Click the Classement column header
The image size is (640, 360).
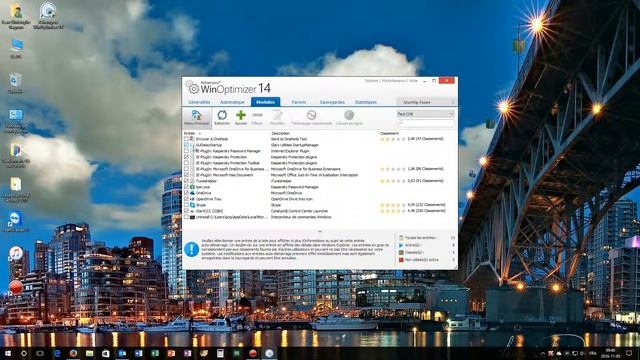(x=389, y=133)
